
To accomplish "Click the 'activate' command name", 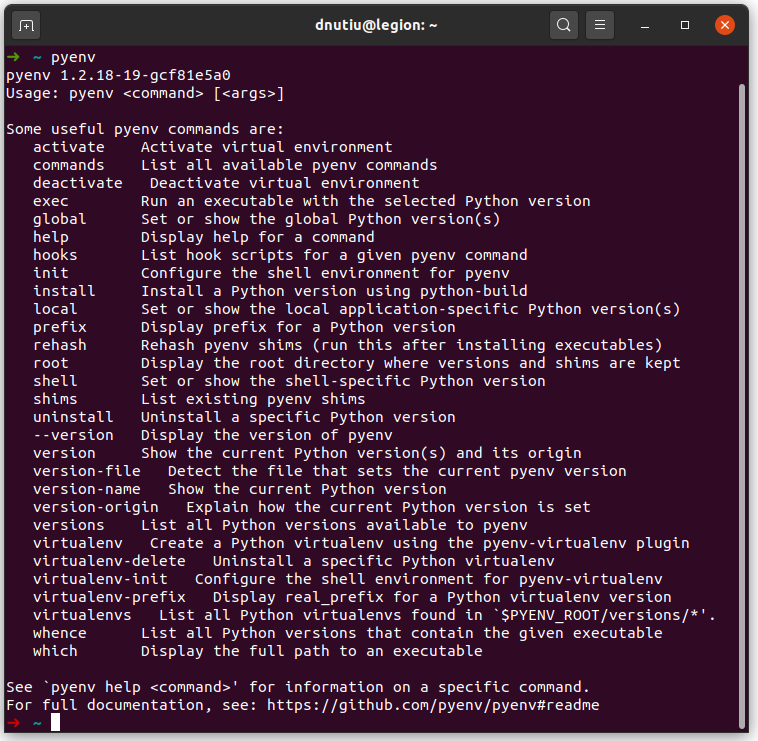I will (68, 147).
